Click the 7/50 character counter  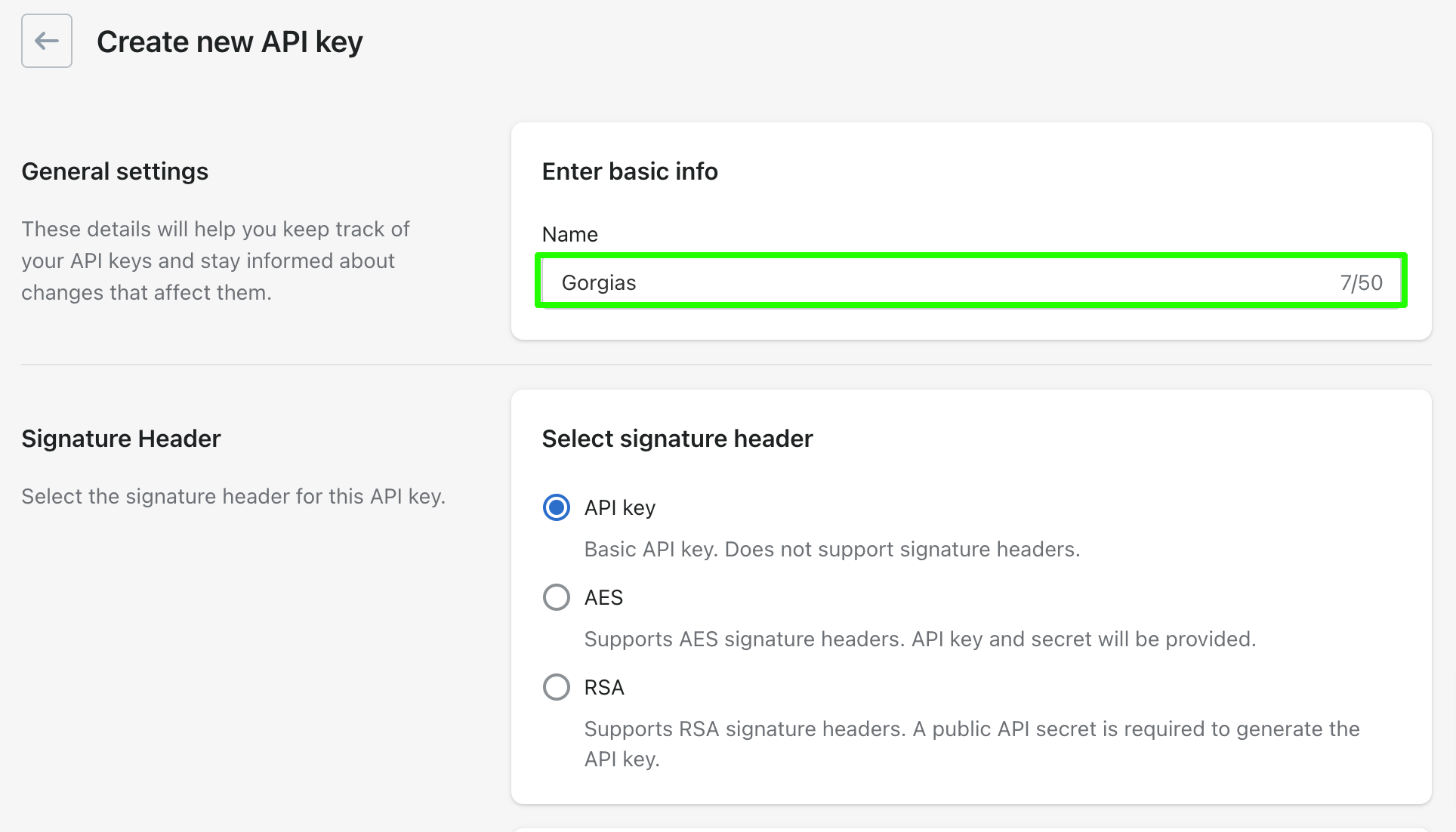(1361, 282)
